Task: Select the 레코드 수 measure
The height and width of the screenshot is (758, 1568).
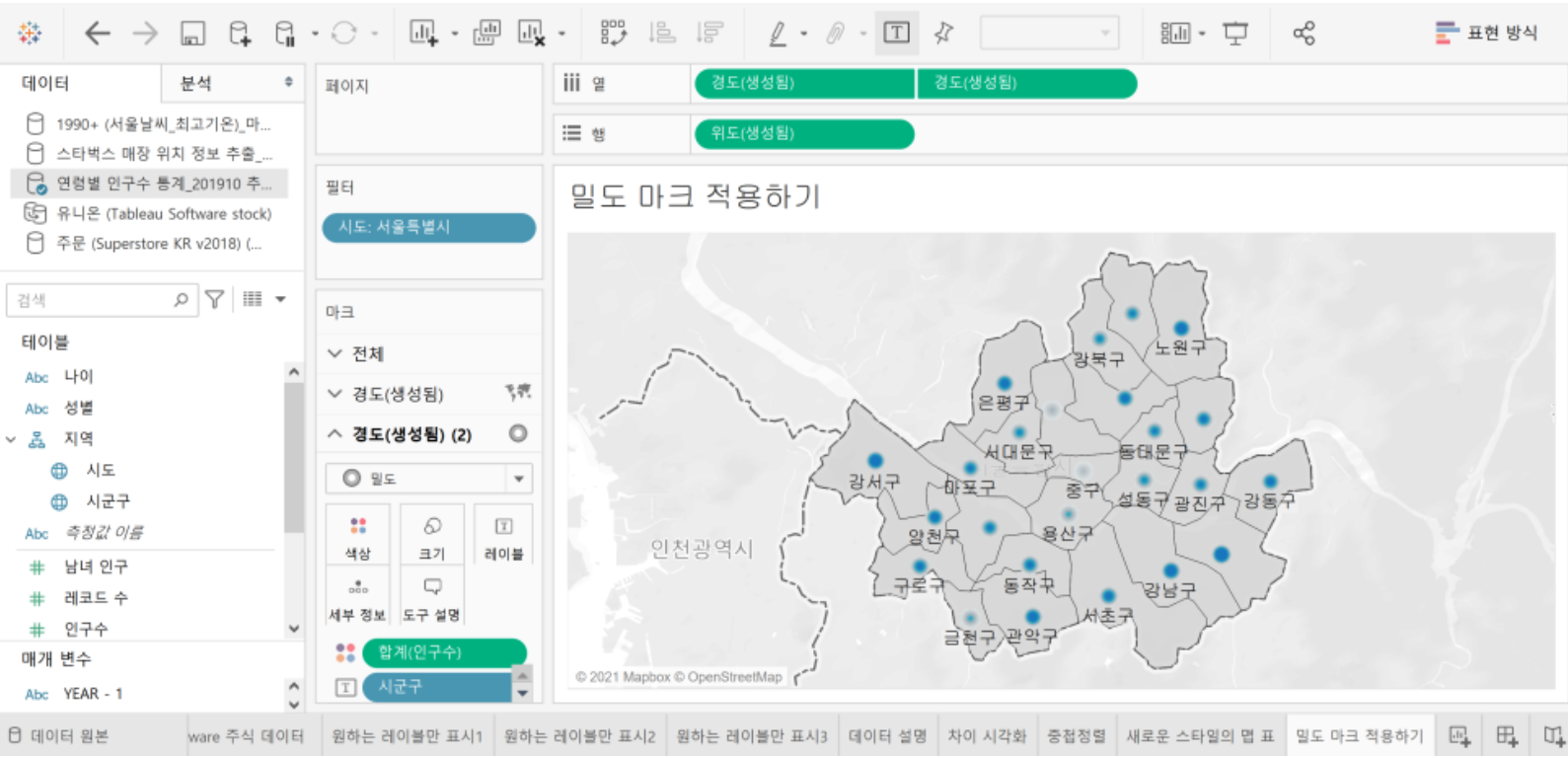Action: click(x=96, y=598)
